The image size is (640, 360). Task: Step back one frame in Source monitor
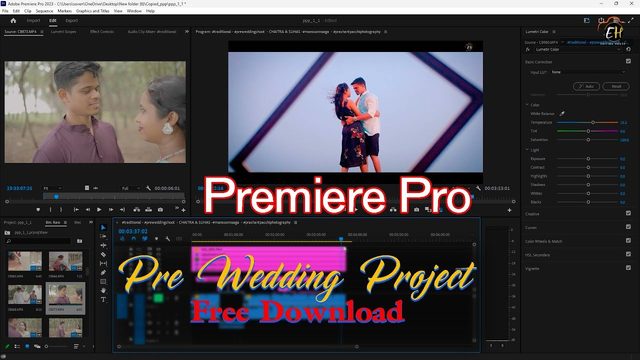coord(88,209)
